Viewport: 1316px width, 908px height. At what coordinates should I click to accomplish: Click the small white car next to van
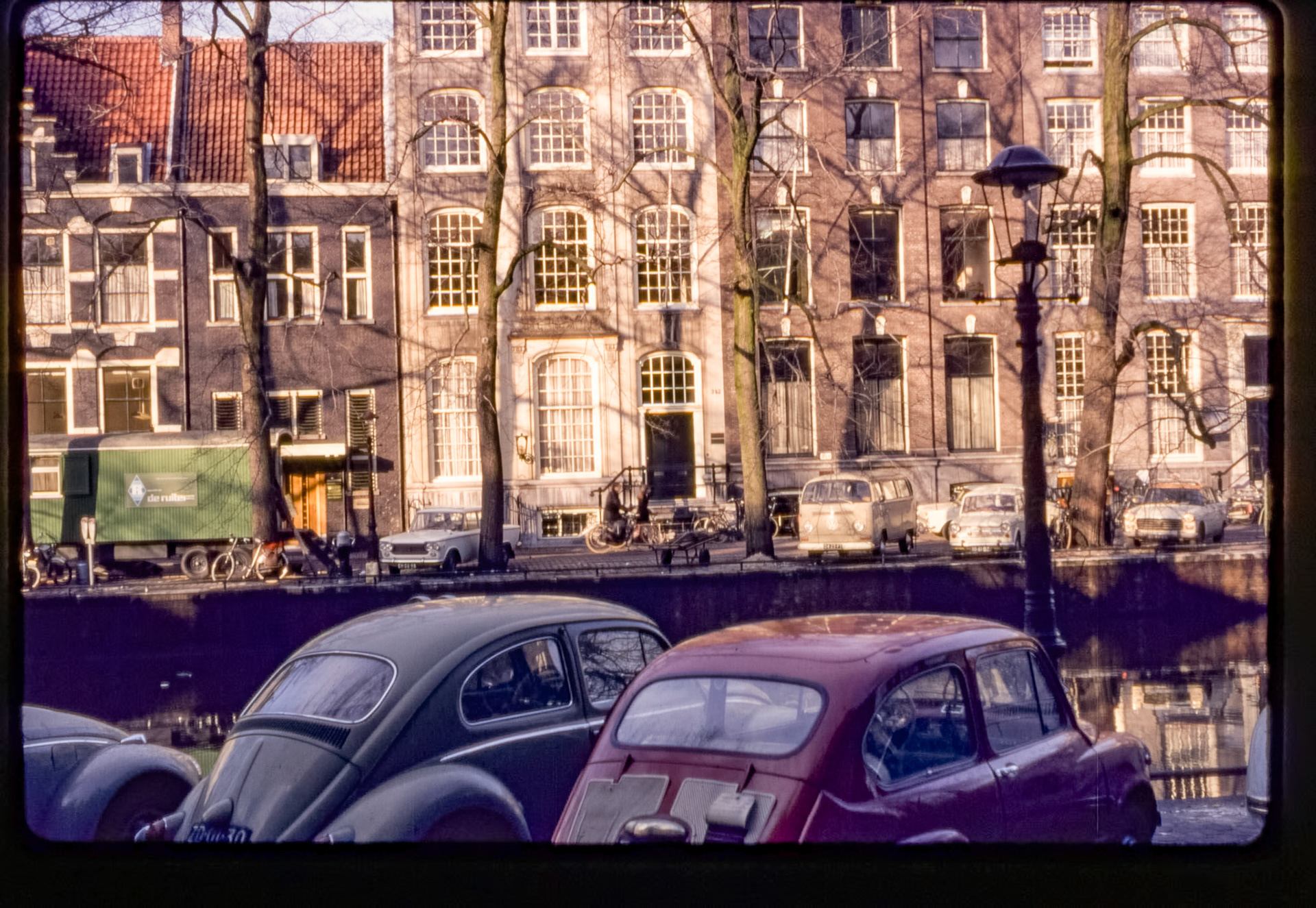click(986, 521)
